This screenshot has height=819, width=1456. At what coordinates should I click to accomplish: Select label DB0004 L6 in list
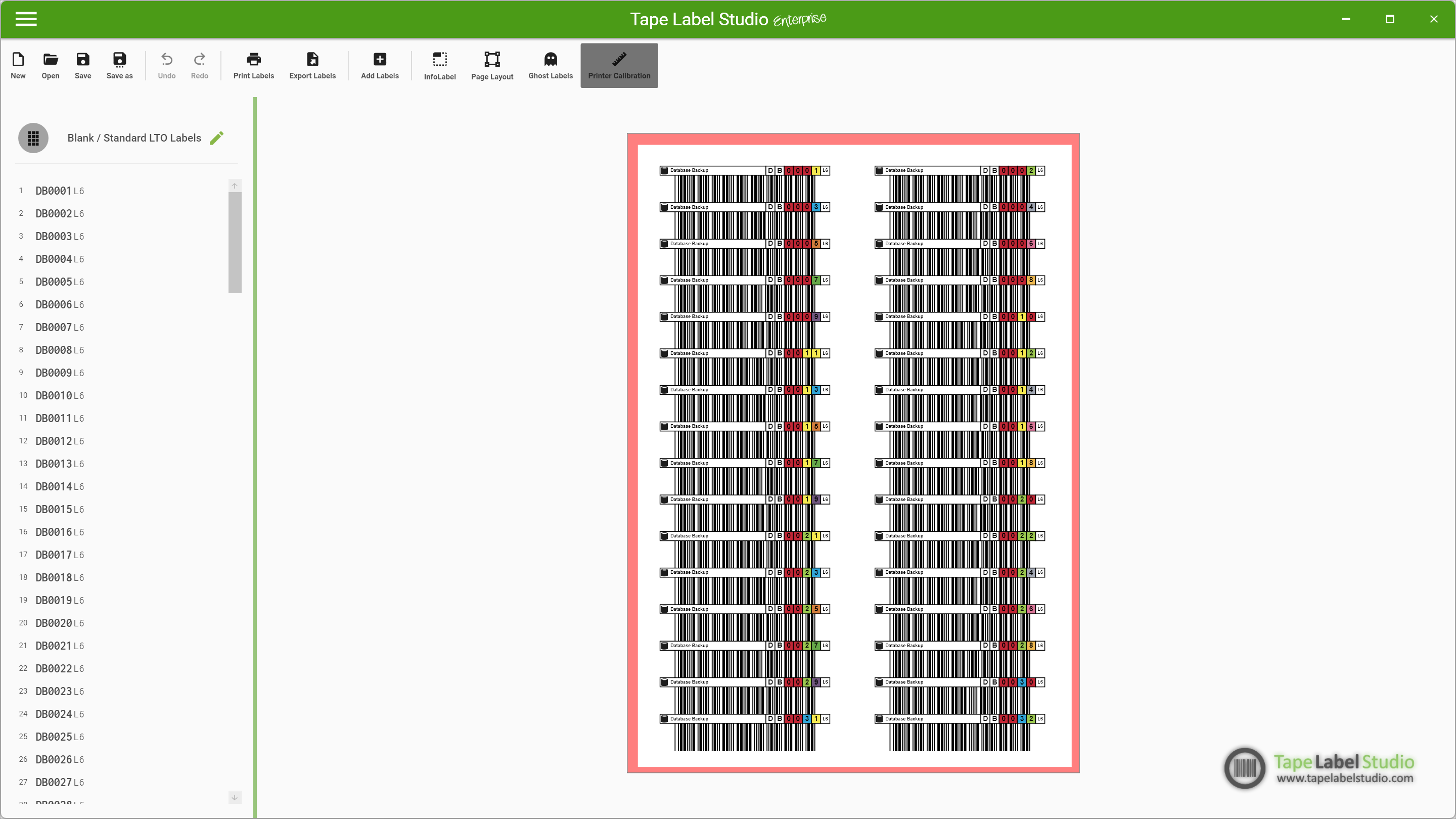59,259
